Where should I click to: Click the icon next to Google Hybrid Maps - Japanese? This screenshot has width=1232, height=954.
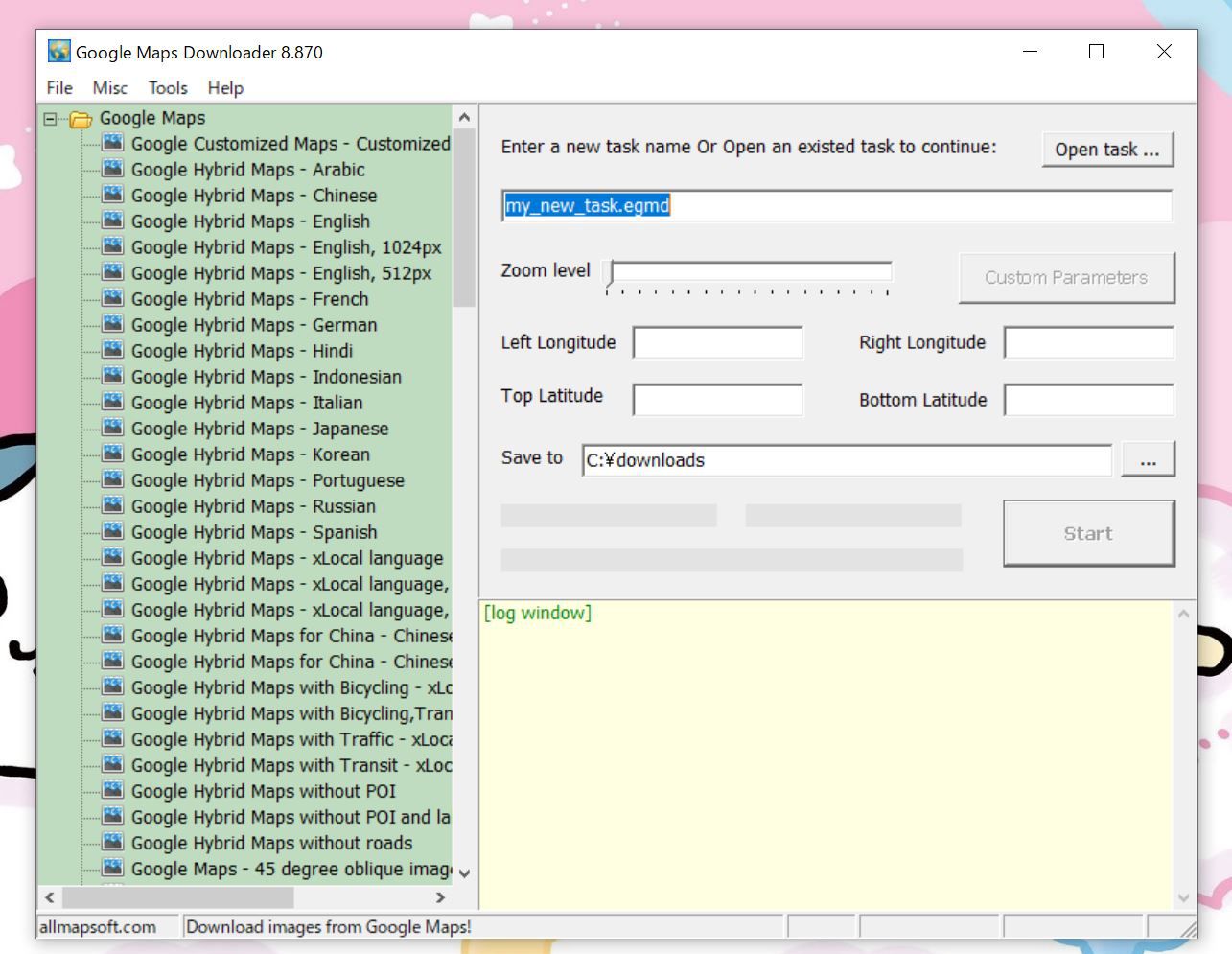[113, 428]
